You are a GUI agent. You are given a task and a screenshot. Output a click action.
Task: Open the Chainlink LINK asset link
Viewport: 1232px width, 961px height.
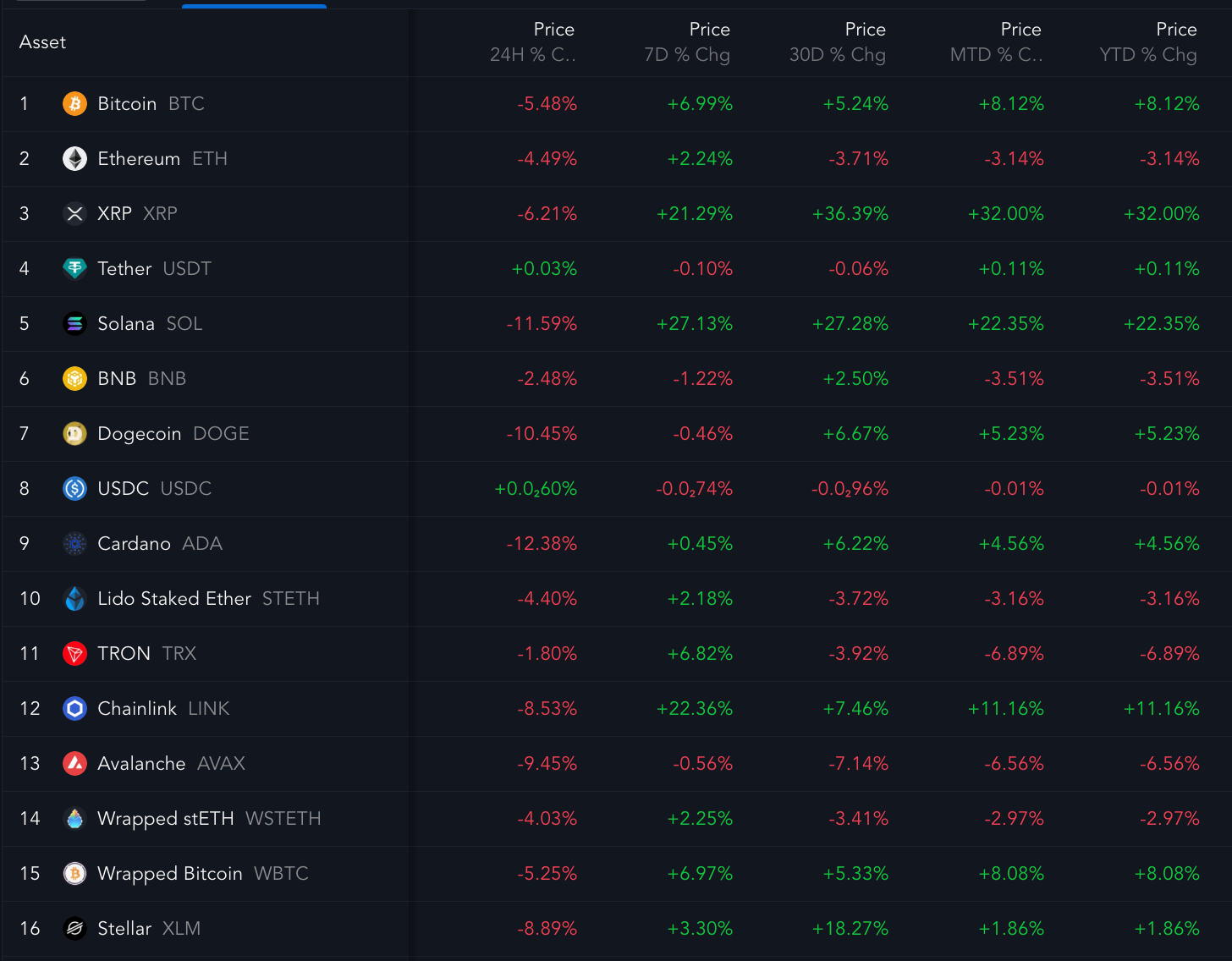164,709
